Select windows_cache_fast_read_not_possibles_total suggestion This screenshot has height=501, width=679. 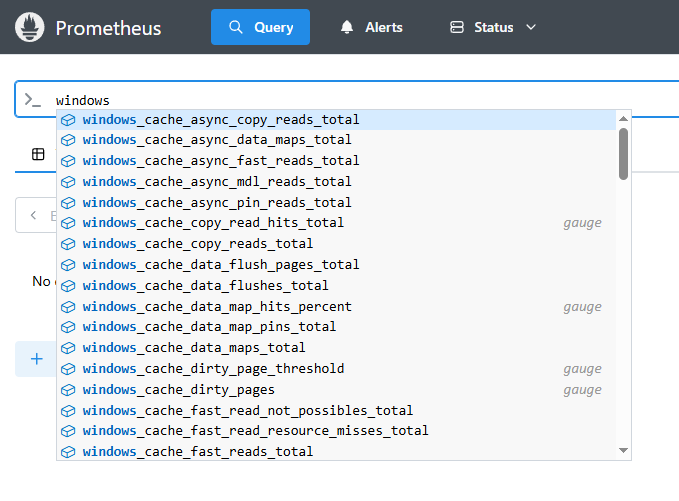[336, 410]
